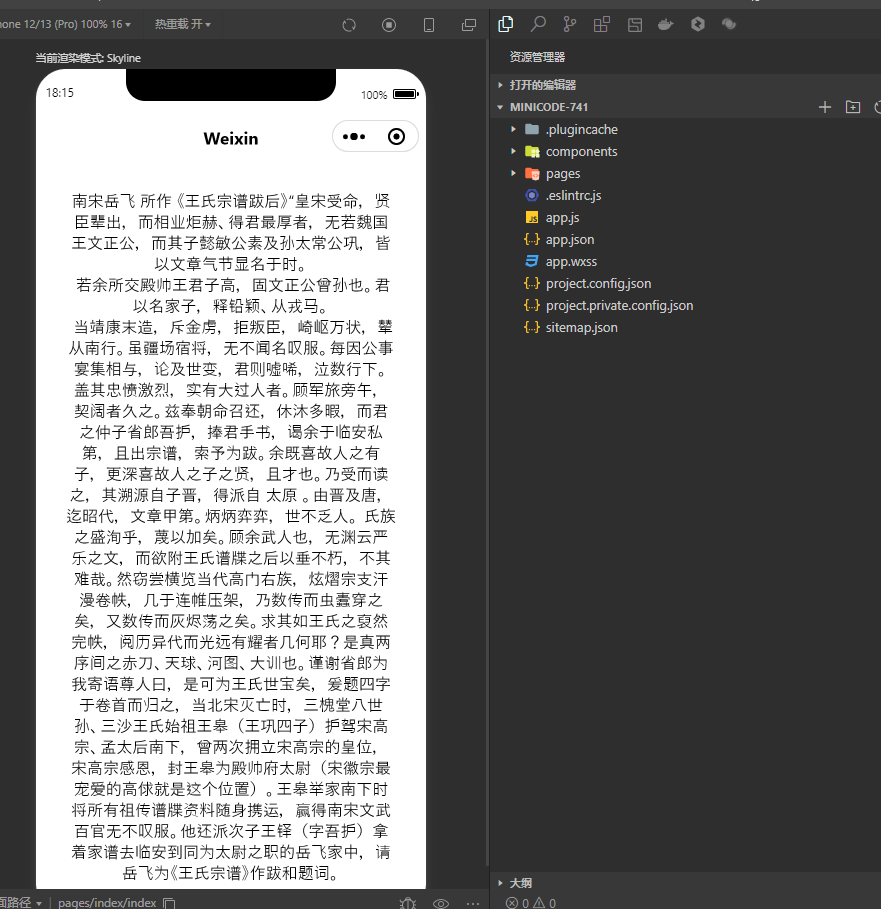Click the refresh simulator icon

tap(349, 25)
